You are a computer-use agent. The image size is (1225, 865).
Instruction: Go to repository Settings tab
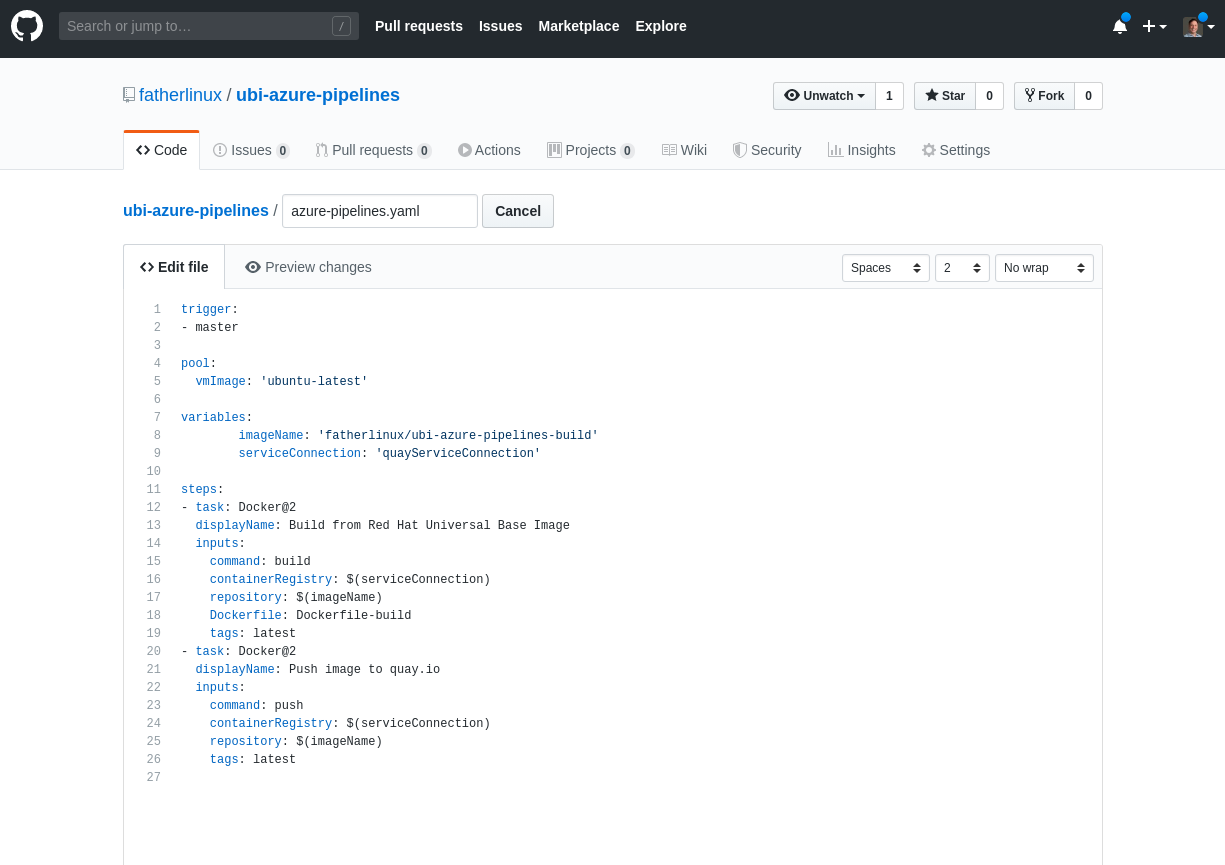click(x=955, y=150)
